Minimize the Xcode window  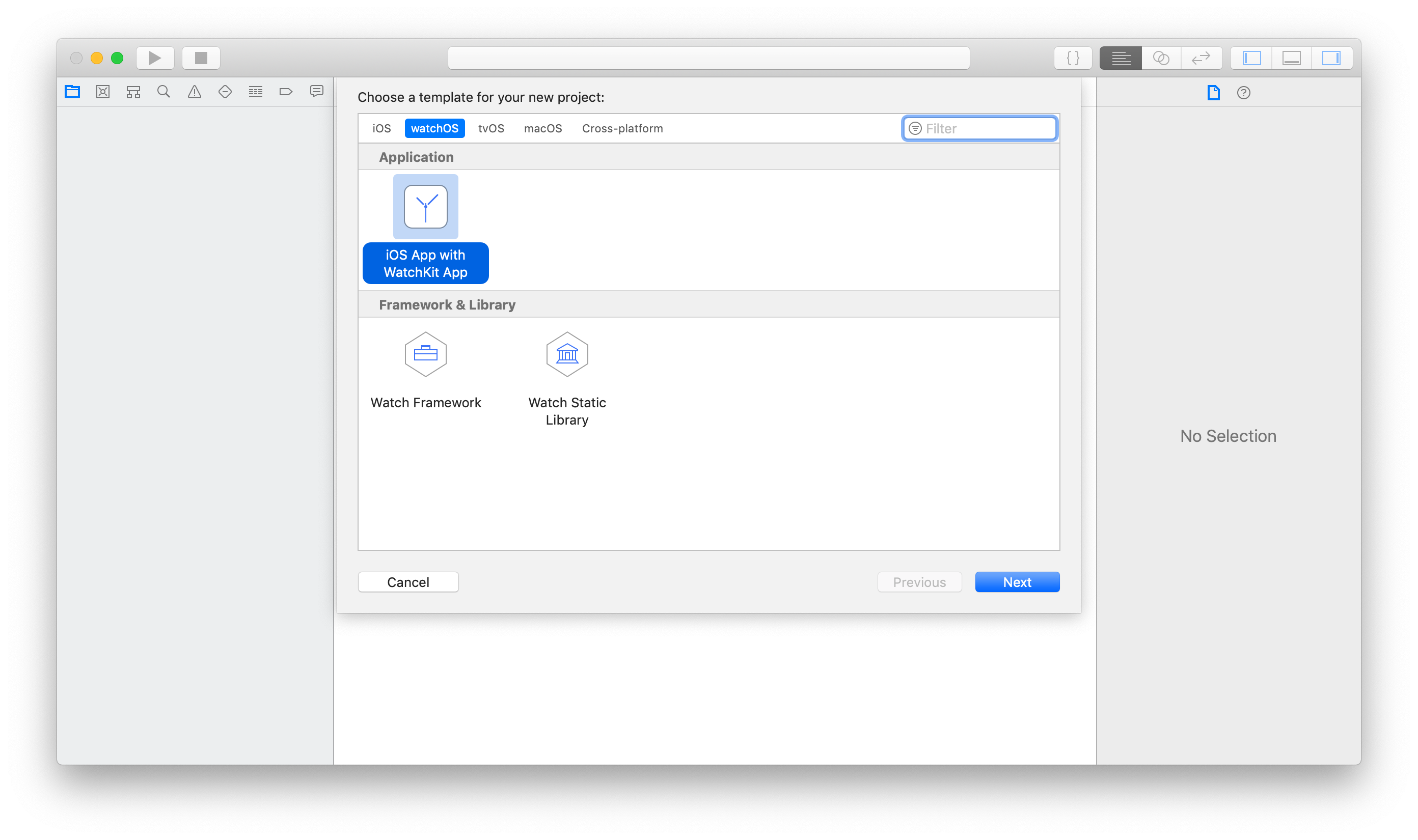(x=97, y=58)
